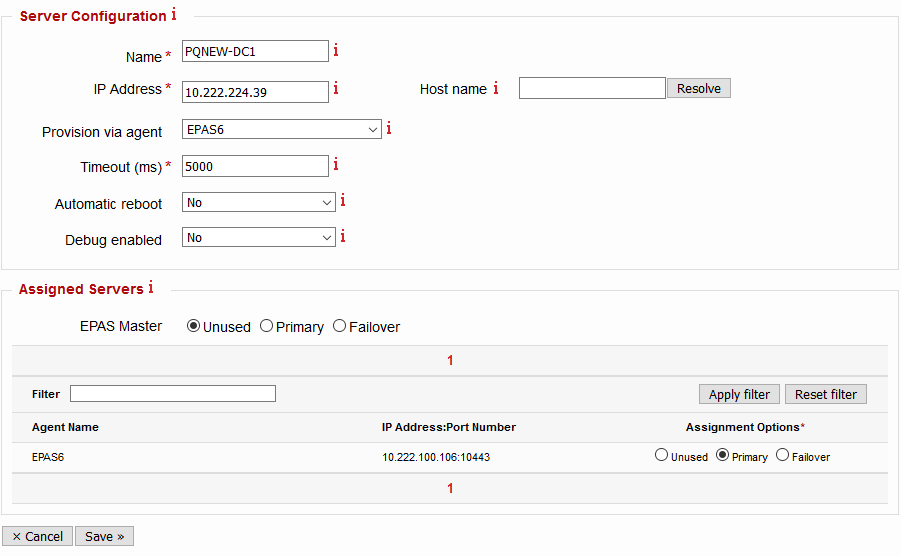
Task: Click the info icon next to Host name
Action: pos(495,89)
